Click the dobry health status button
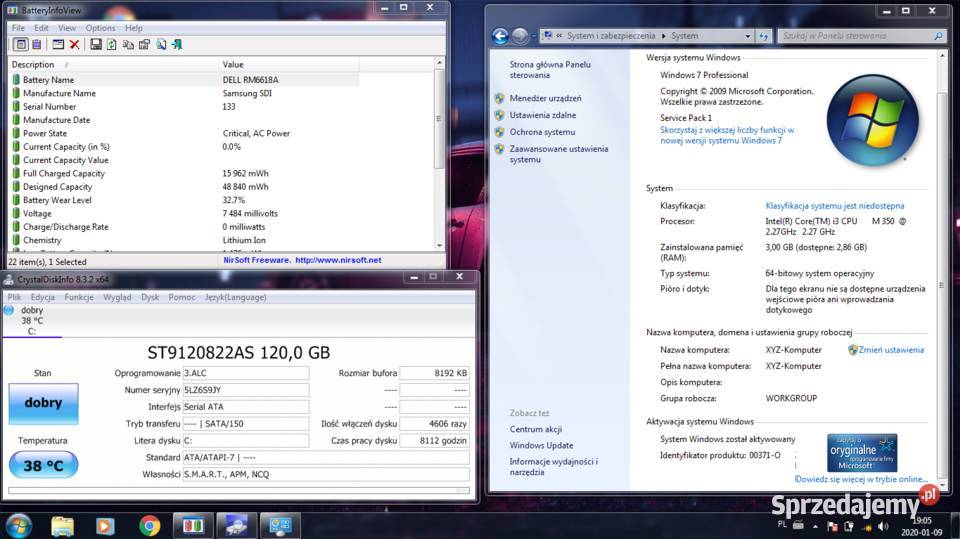Viewport: 960px width, 539px height. [43, 403]
